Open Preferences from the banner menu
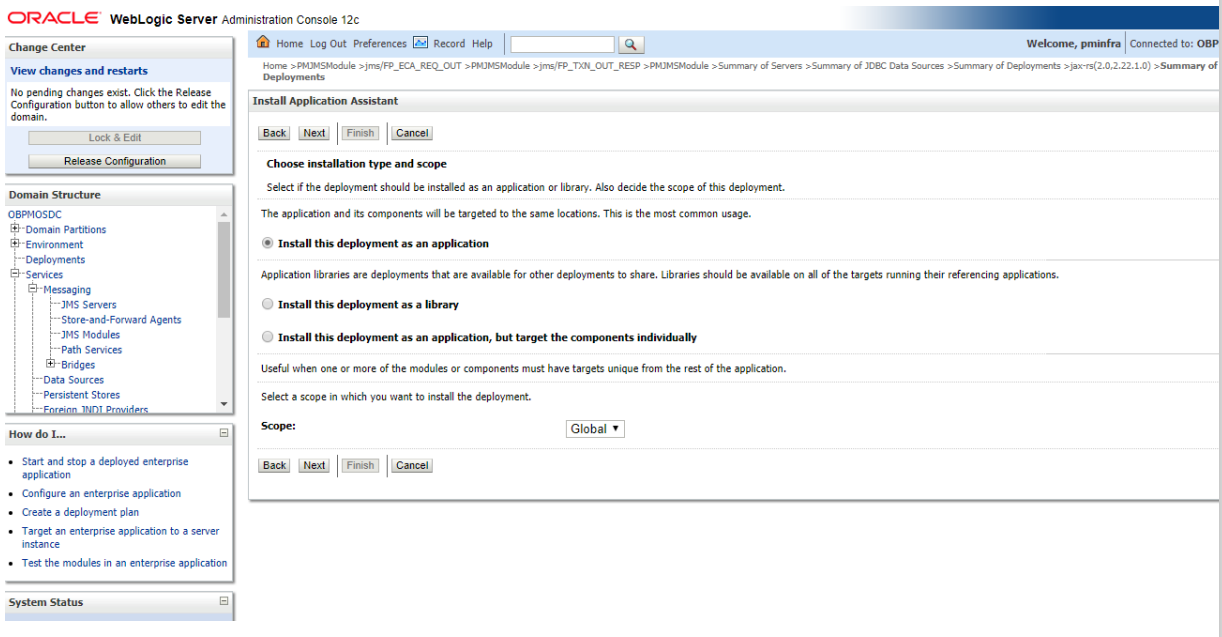The height and width of the screenshot is (637, 1222). click(x=380, y=43)
